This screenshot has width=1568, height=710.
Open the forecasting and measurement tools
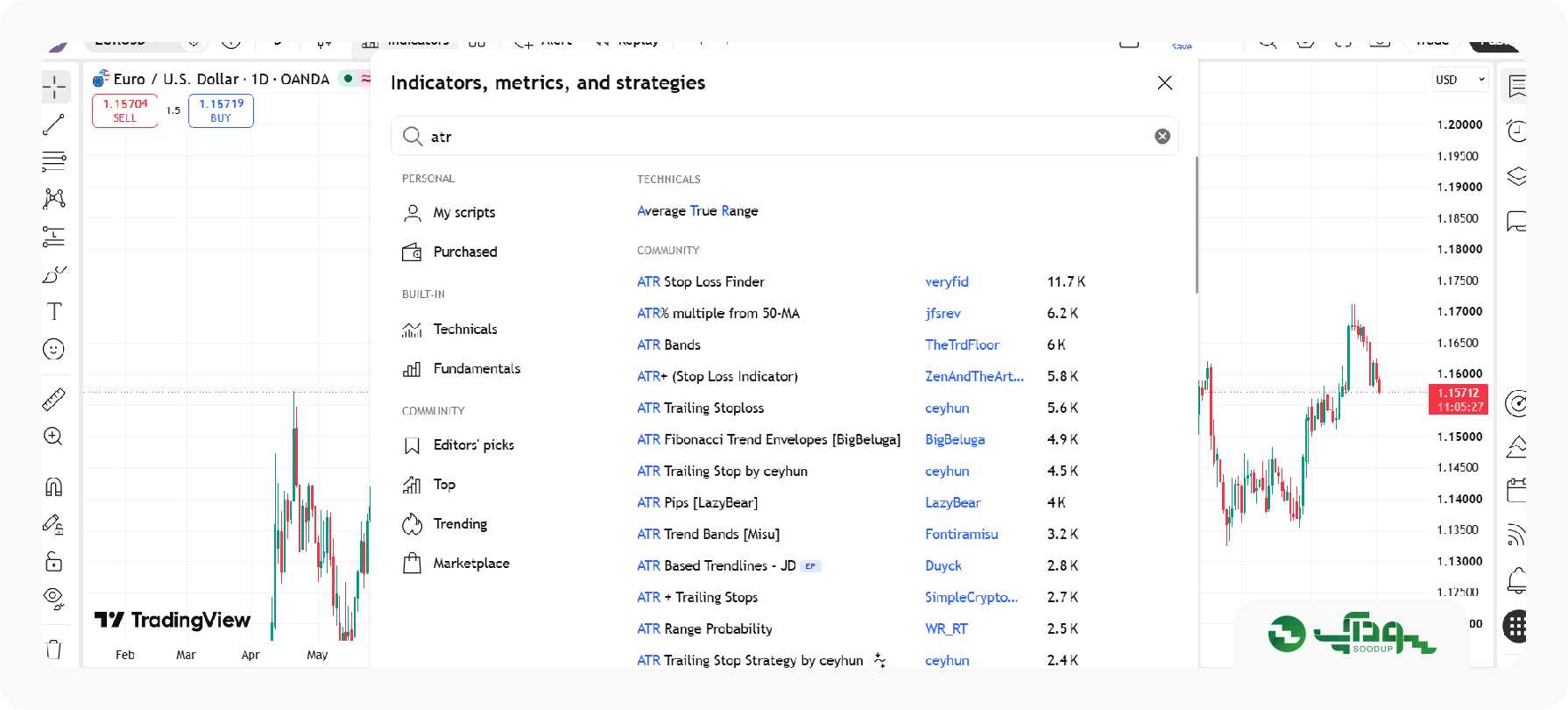(54, 237)
